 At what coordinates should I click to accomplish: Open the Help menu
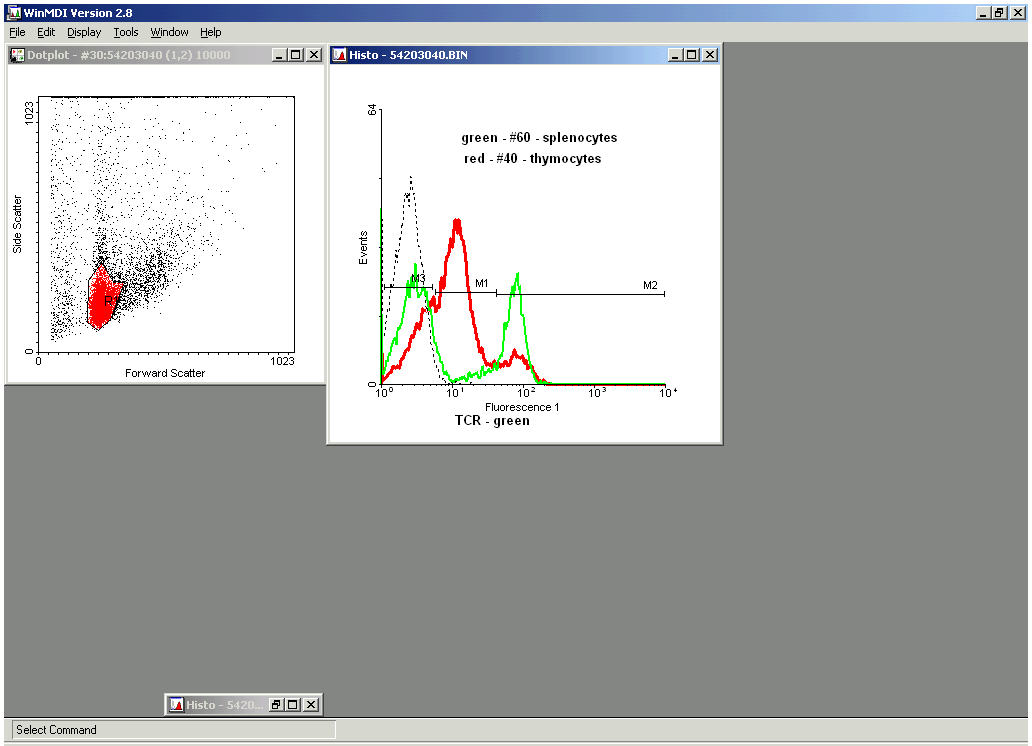pyautogui.click(x=210, y=32)
